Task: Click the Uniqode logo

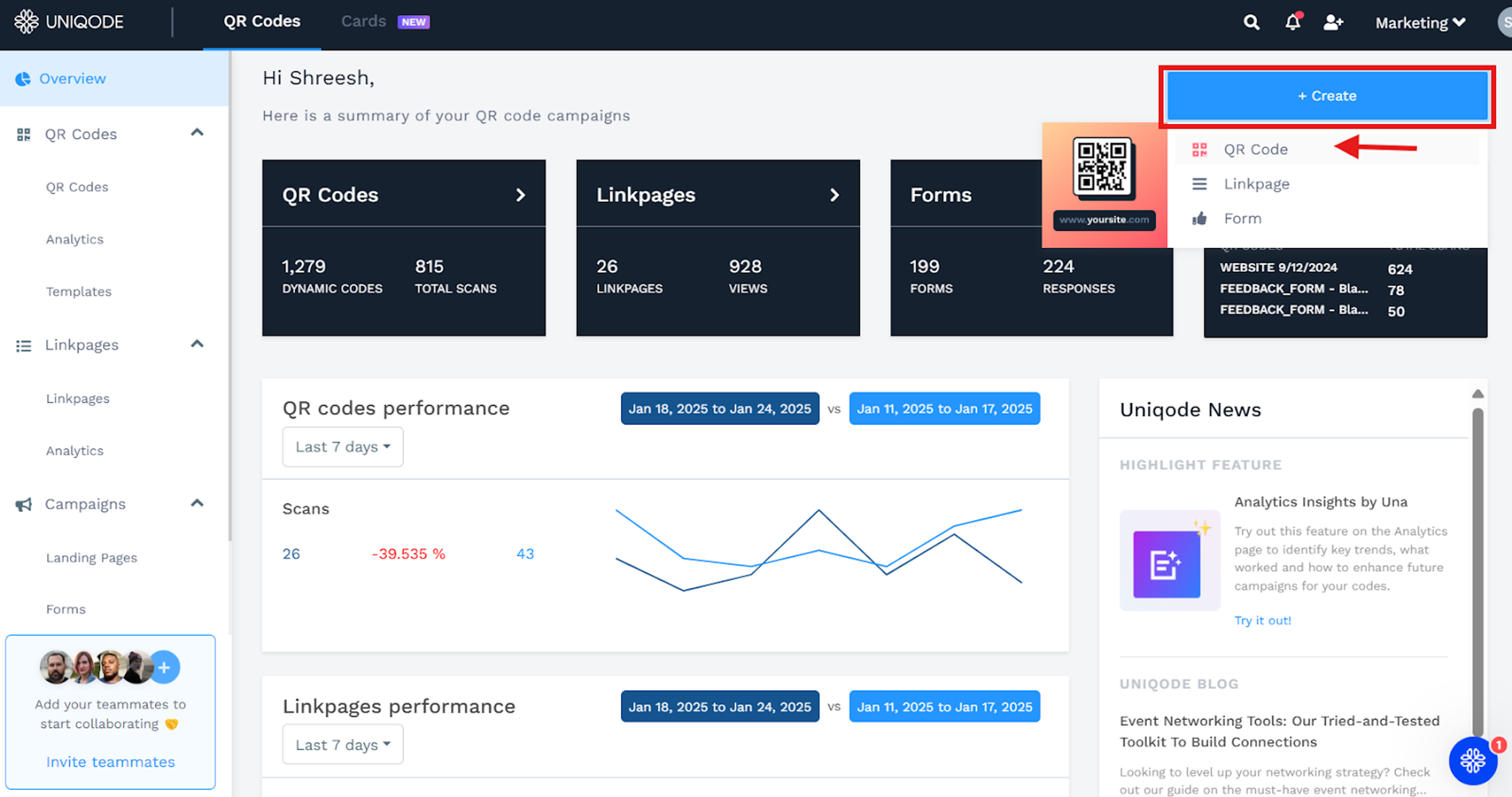Action: [x=69, y=22]
